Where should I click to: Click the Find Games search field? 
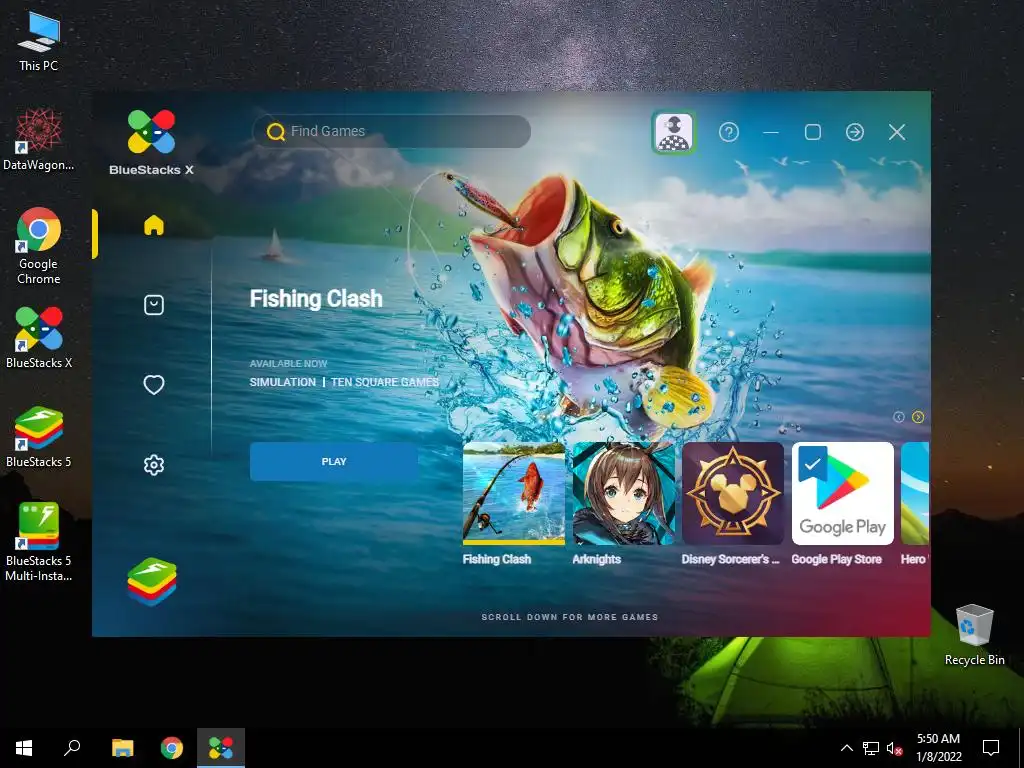click(x=392, y=131)
